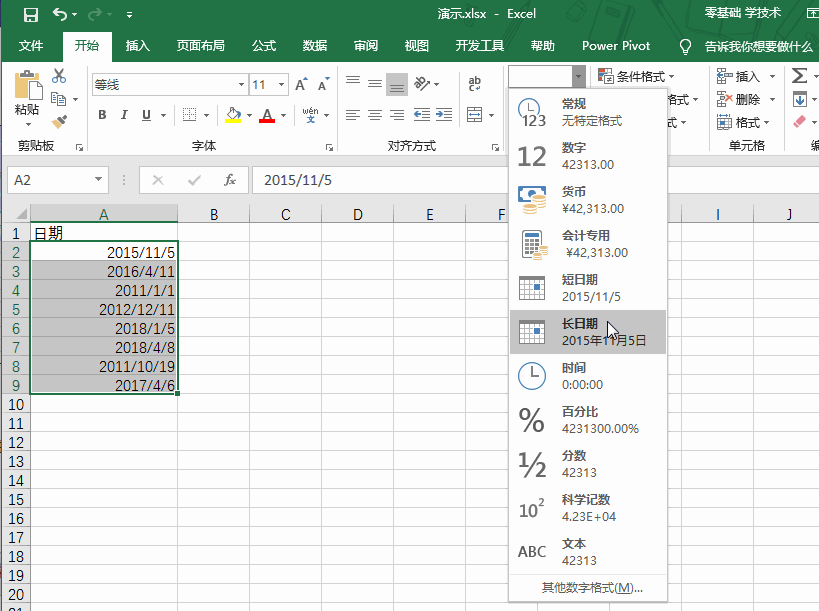
Task: Select cell A1 containing 日期
Action: click(x=104, y=233)
